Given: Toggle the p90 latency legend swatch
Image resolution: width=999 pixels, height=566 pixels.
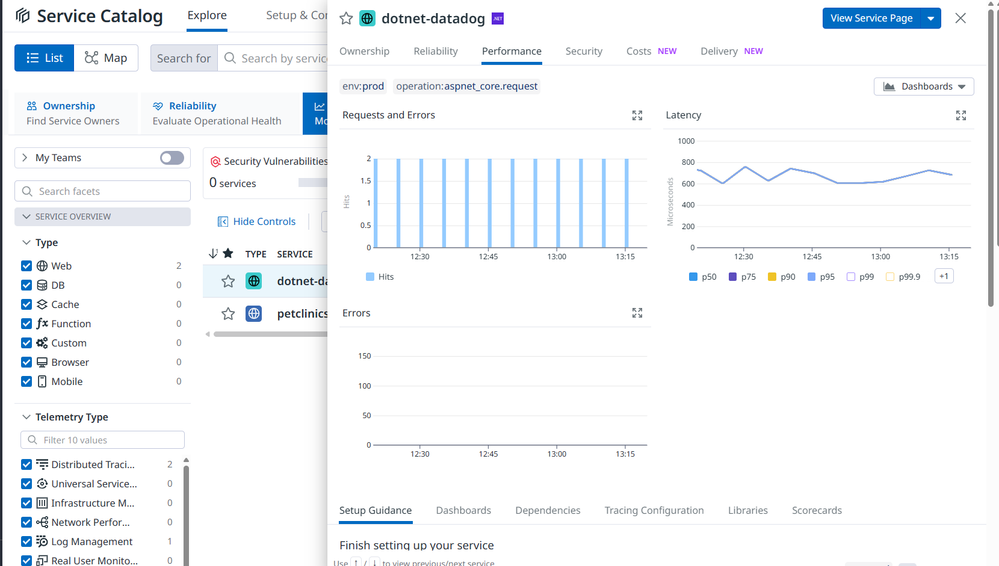Looking at the screenshot, I should (772, 277).
